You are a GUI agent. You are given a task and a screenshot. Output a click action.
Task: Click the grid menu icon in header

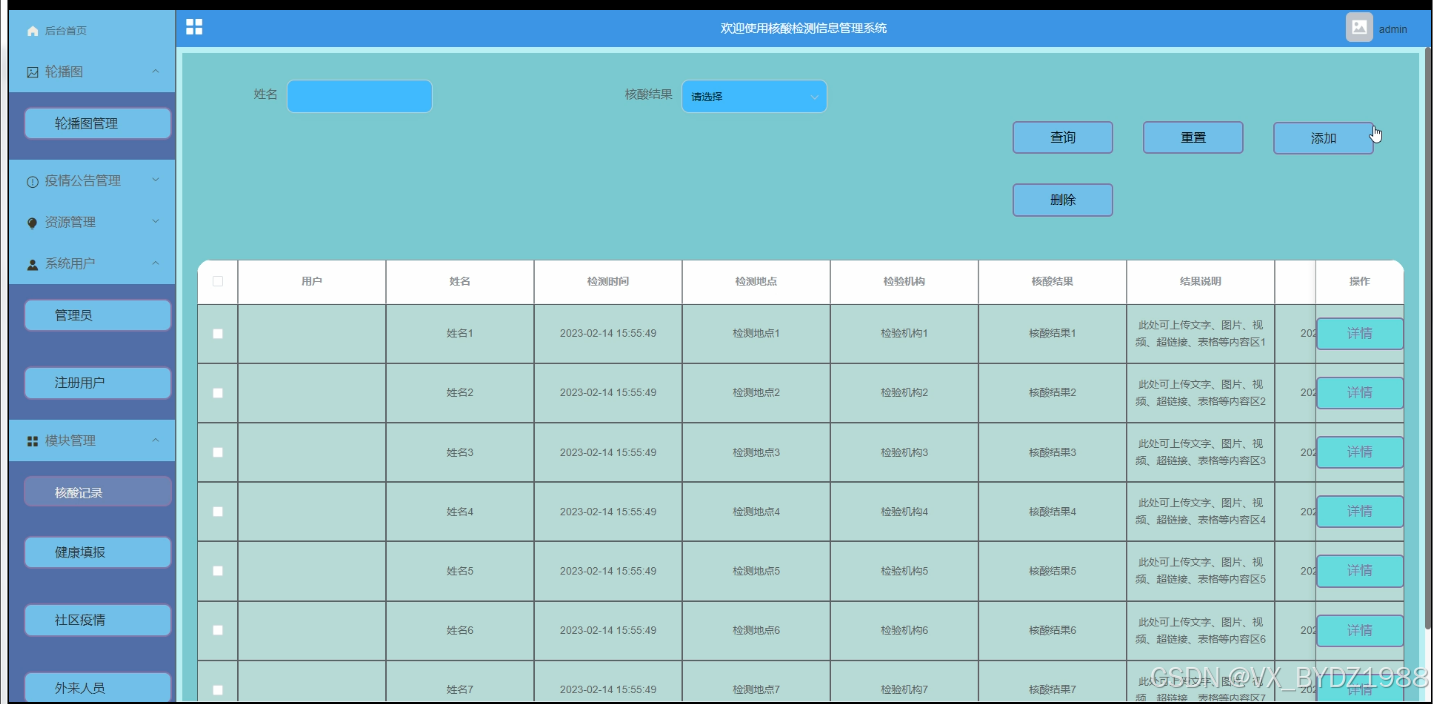coord(194,27)
